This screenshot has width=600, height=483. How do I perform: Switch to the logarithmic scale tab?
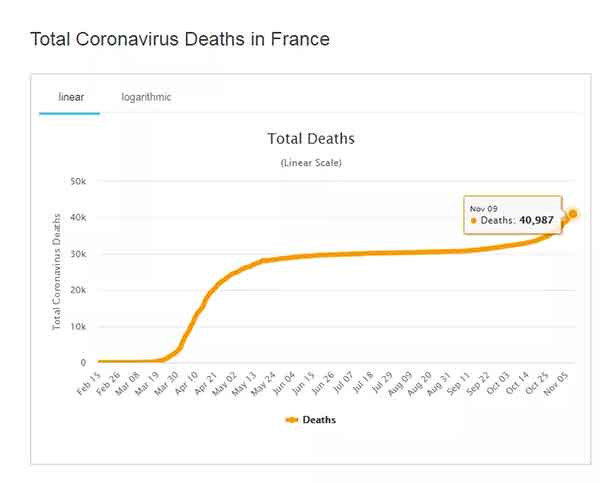click(146, 97)
